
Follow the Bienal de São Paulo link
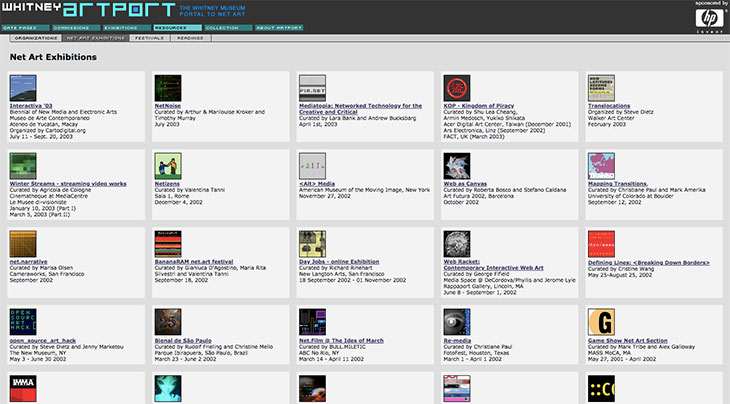tap(183, 341)
